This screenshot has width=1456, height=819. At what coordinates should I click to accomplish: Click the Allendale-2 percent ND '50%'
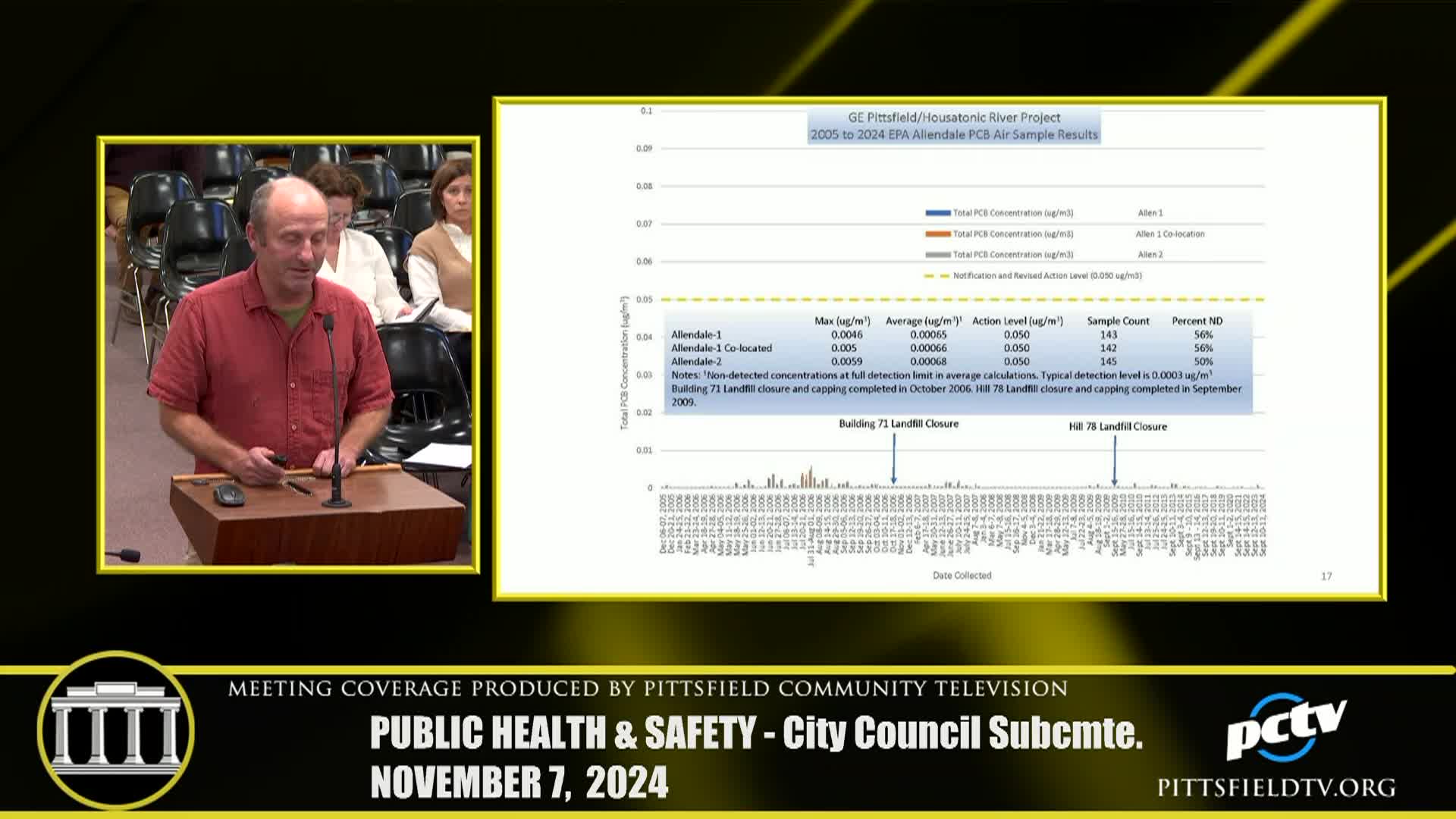tap(1203, 362)
